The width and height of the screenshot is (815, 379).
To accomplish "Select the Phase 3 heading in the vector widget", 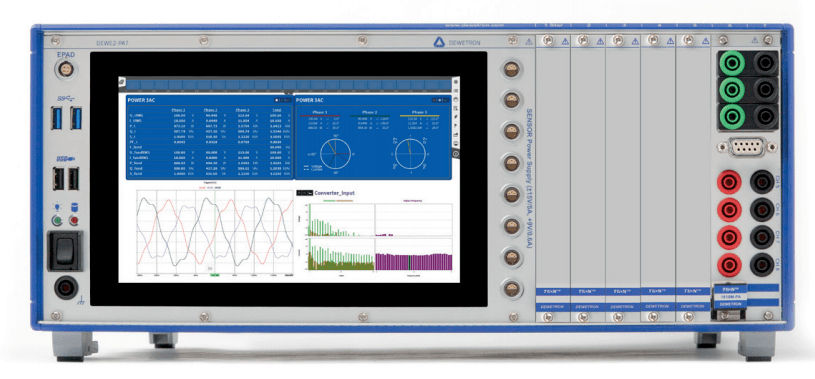I will pyautogui.click(x=419, y=112).
